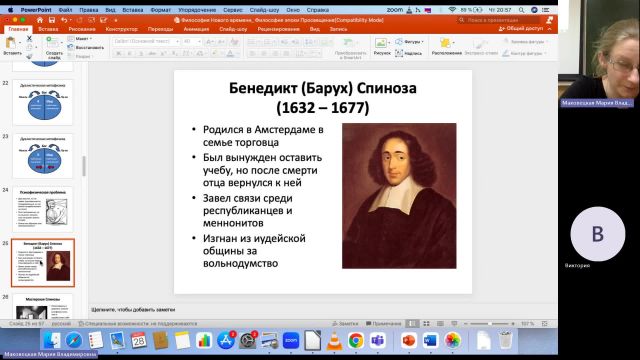This screenshot has width=640, height=360.
Task: Switch to slide sorter view icon
Action: (427, 324)
